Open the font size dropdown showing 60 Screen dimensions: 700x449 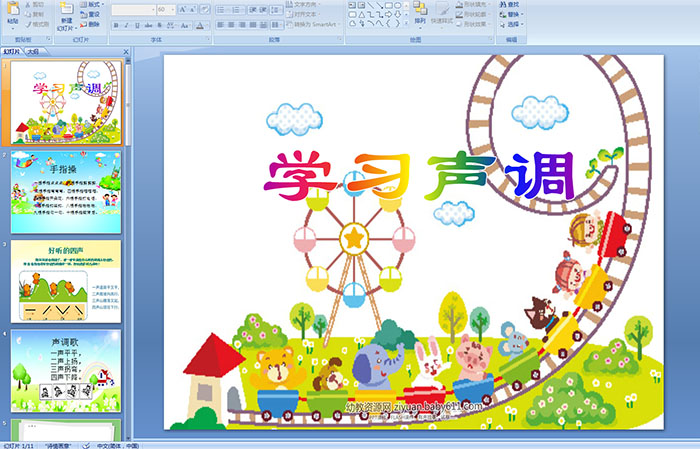point(166,9)
